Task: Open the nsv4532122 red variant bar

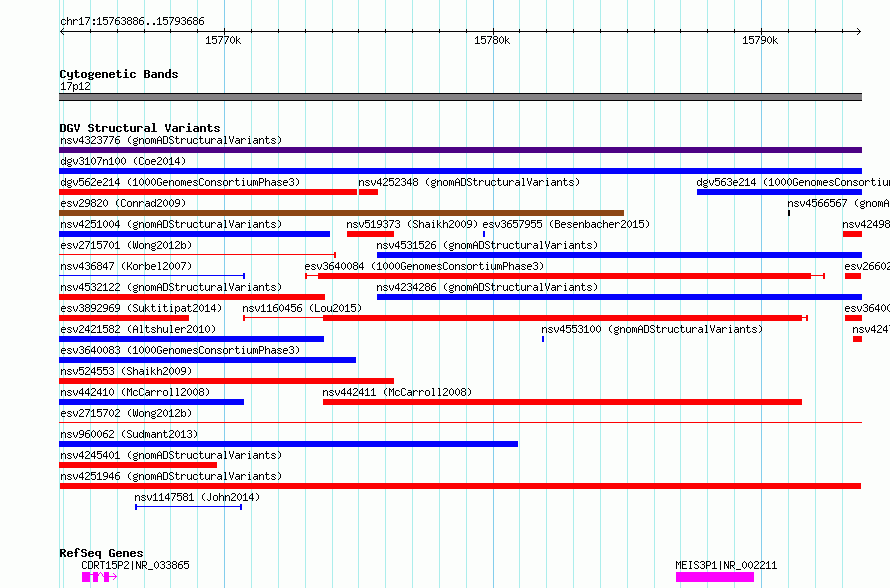Action: point(192,297)
